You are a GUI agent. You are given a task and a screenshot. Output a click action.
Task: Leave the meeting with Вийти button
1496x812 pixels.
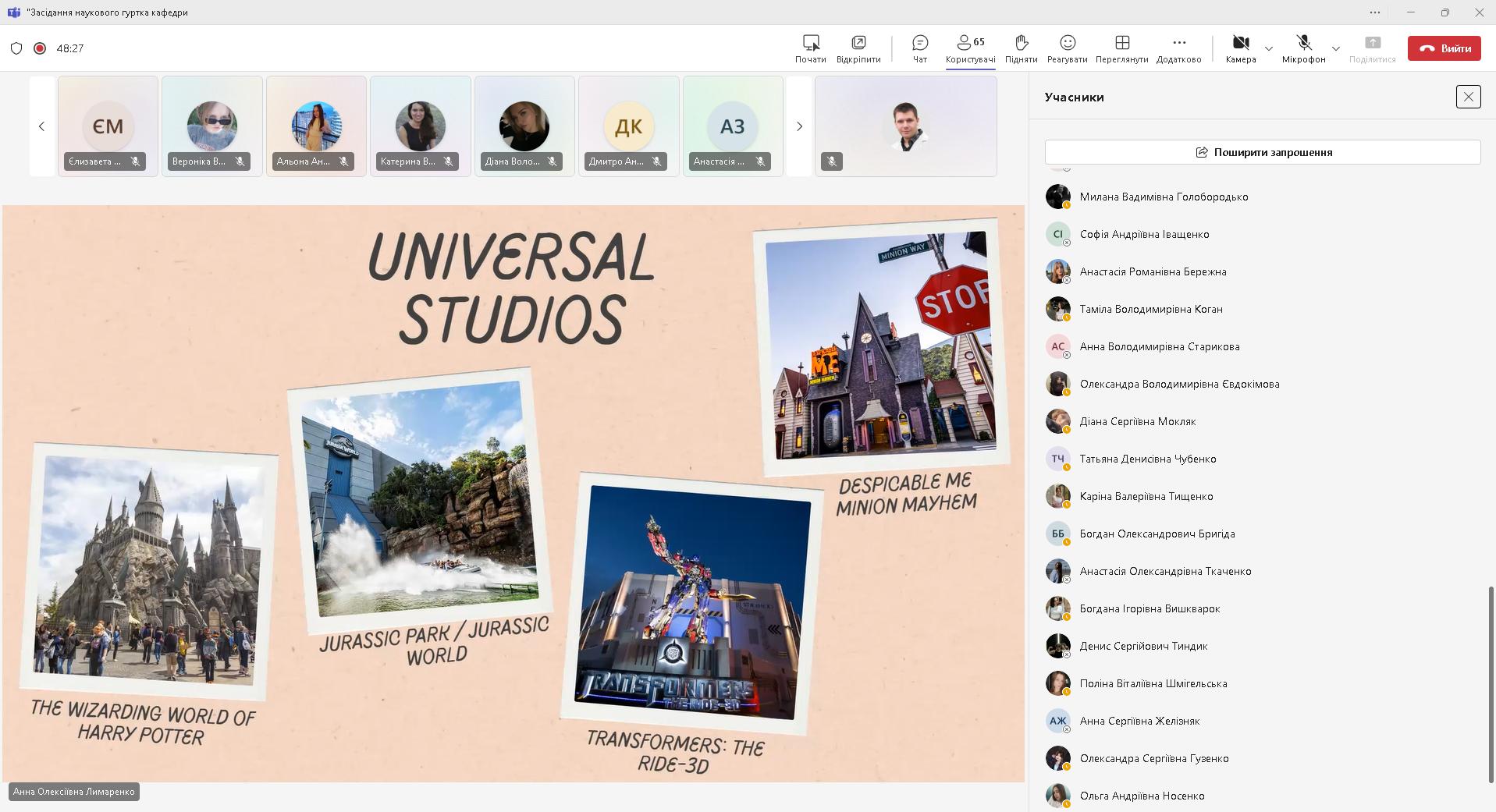1444,48
